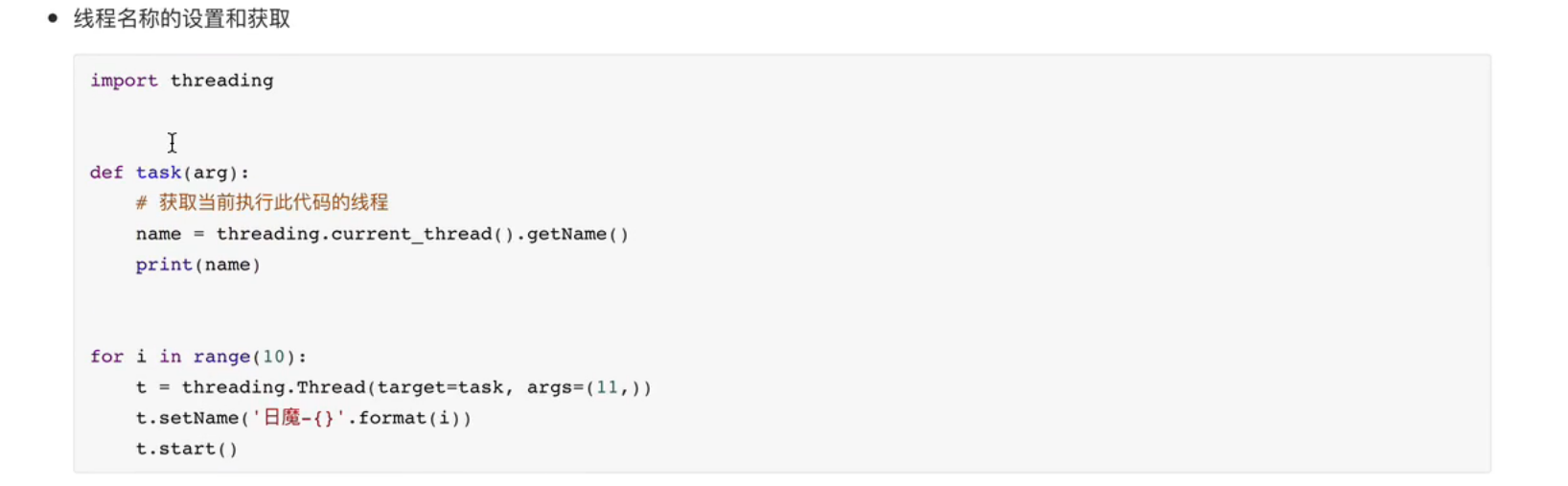Click the word 'threading' on the import line
Viewport: 1568px width, 486px height.
point(221,81)
